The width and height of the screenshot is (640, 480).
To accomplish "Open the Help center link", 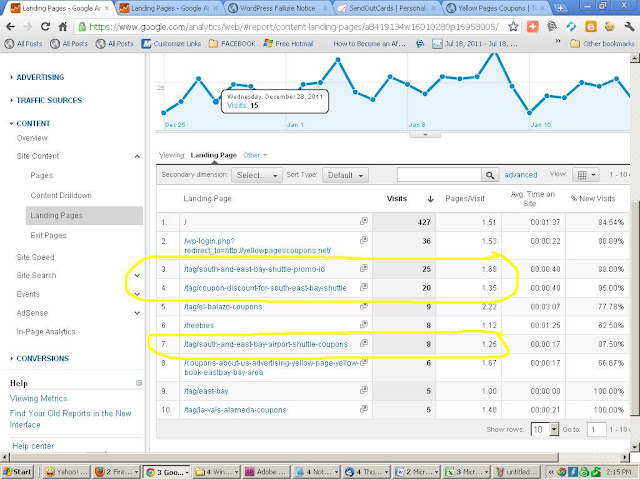I will point(33,446).
